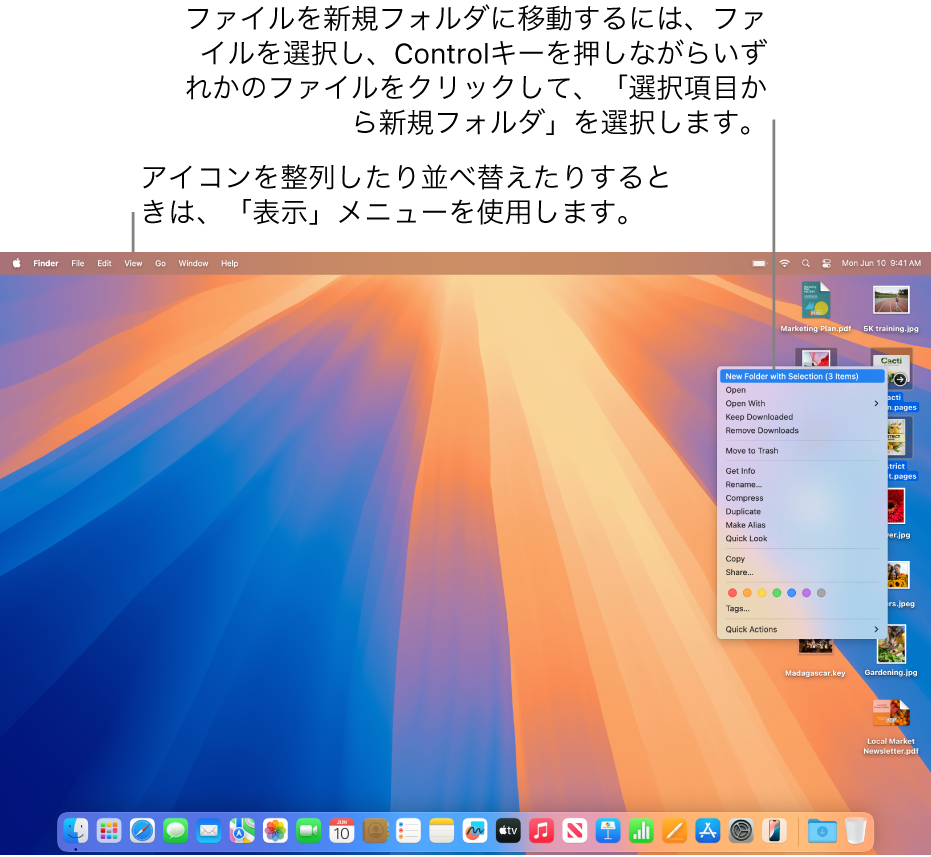Open Calendar icon showing 10
931x857 pixels.
(342, 831)
